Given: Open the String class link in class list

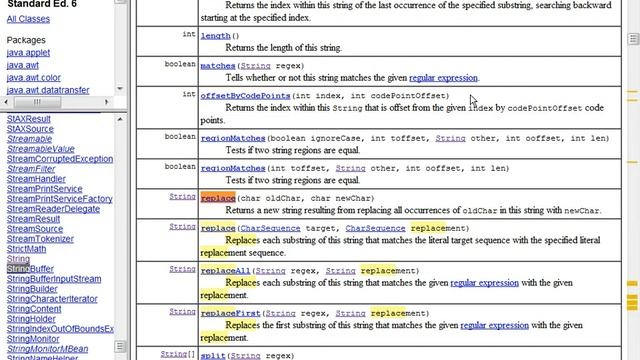Looking at the screenshot, I should pos(18,259).
